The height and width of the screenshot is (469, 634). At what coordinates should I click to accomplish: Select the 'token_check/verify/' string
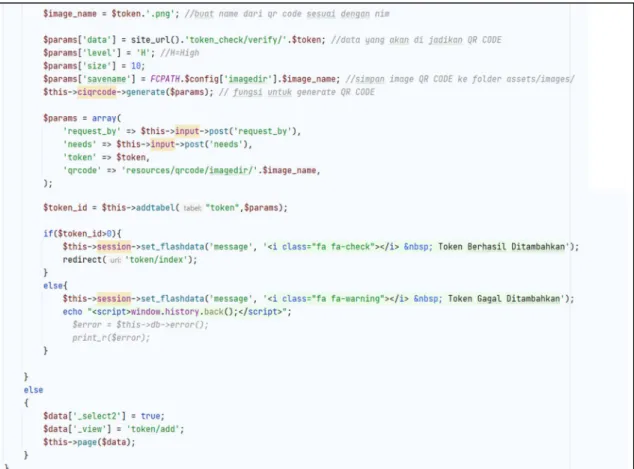[237, 40]
